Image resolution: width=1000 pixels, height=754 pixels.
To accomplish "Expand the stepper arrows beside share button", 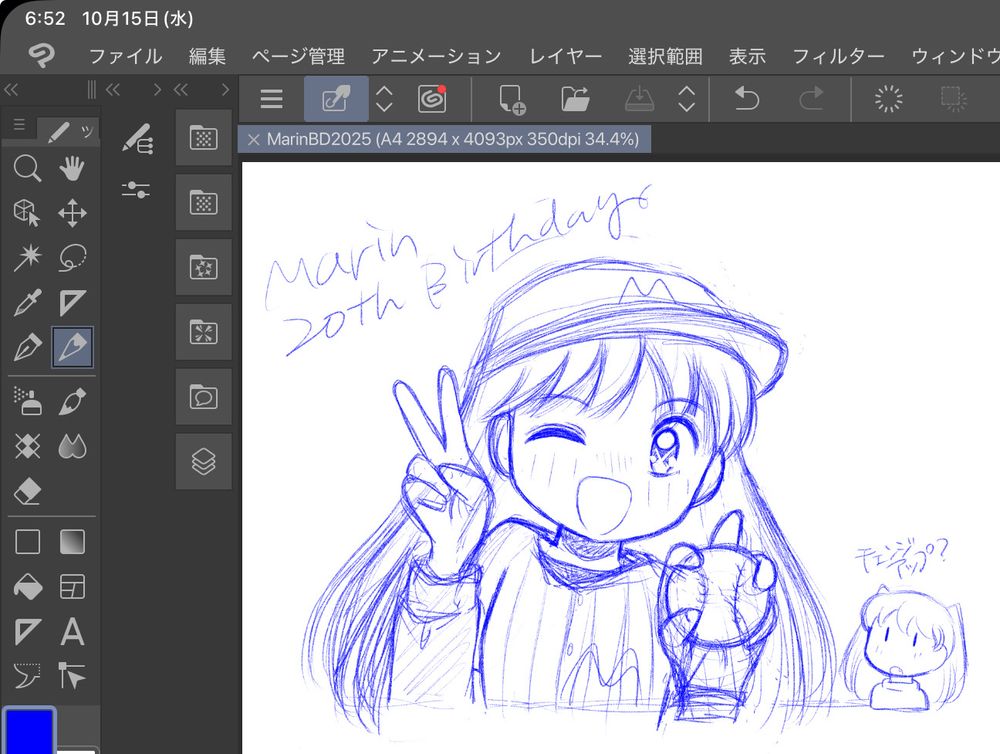I will 384,99.
